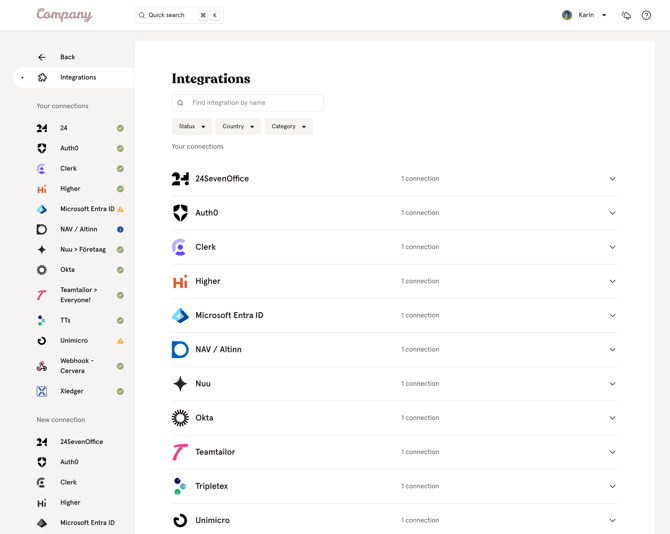Screen dimensions: 670x534
Task: Open the Karin user menu arrow
Action: coord(604,15)
